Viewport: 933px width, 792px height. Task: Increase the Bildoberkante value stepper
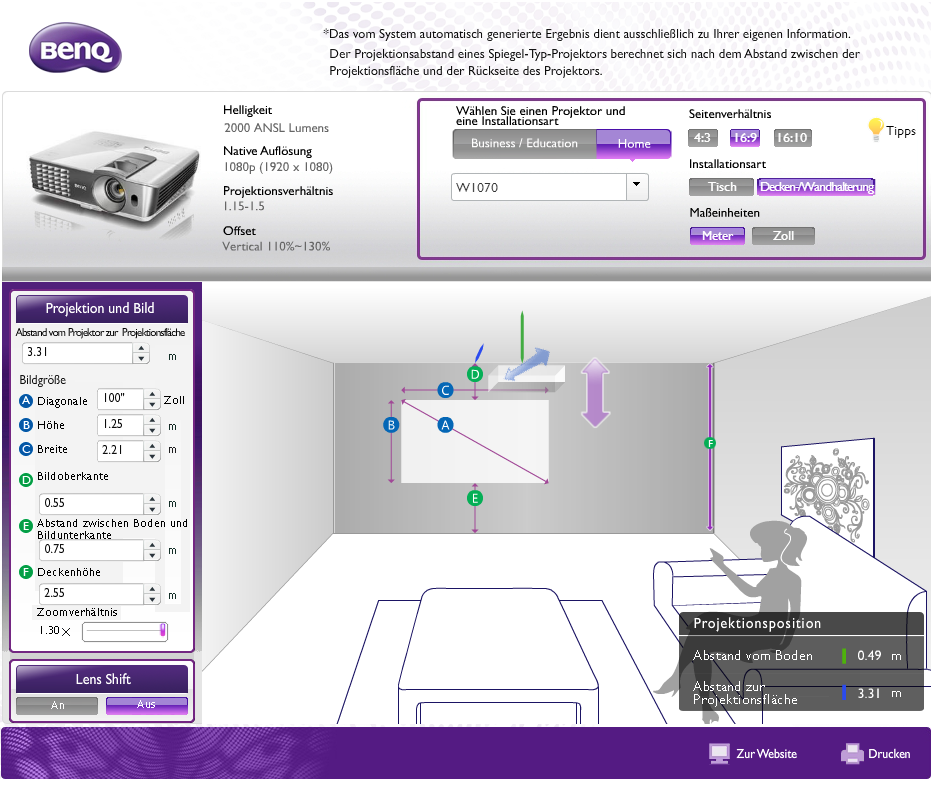pos(152,498)
